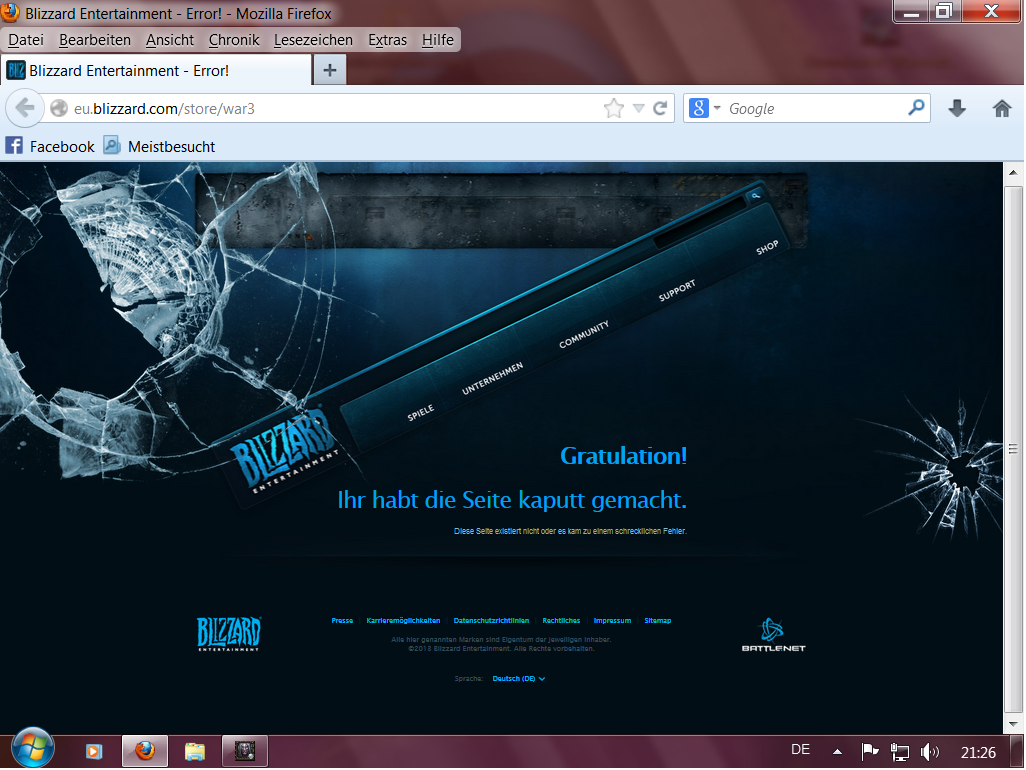Open the Hilfe menu
Screen dimensions: 1026x770
coord(437,40)
